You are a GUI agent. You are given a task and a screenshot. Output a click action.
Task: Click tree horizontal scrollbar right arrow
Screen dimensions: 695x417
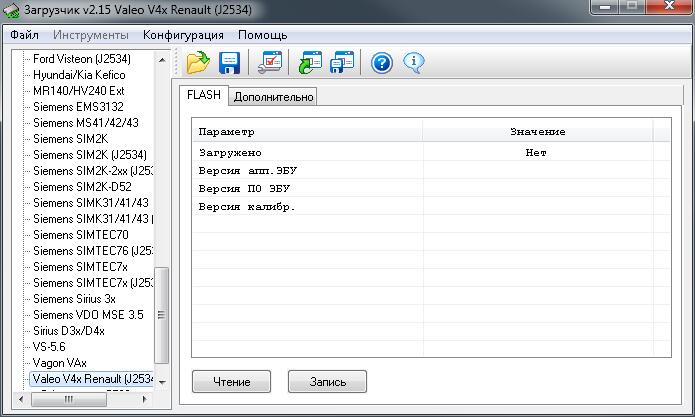[144, 399]
